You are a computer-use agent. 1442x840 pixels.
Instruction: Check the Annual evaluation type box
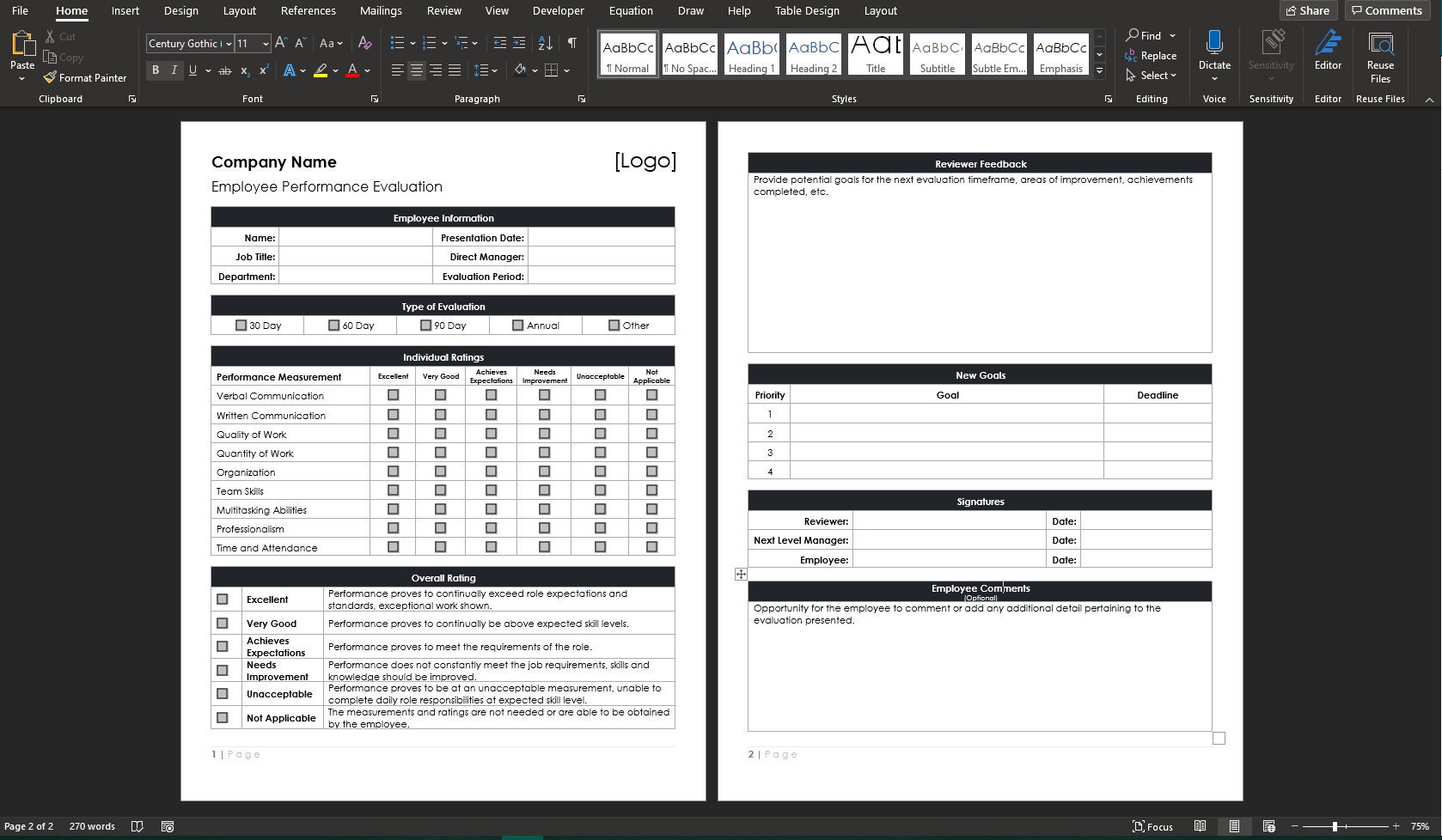tap(517, 325)
